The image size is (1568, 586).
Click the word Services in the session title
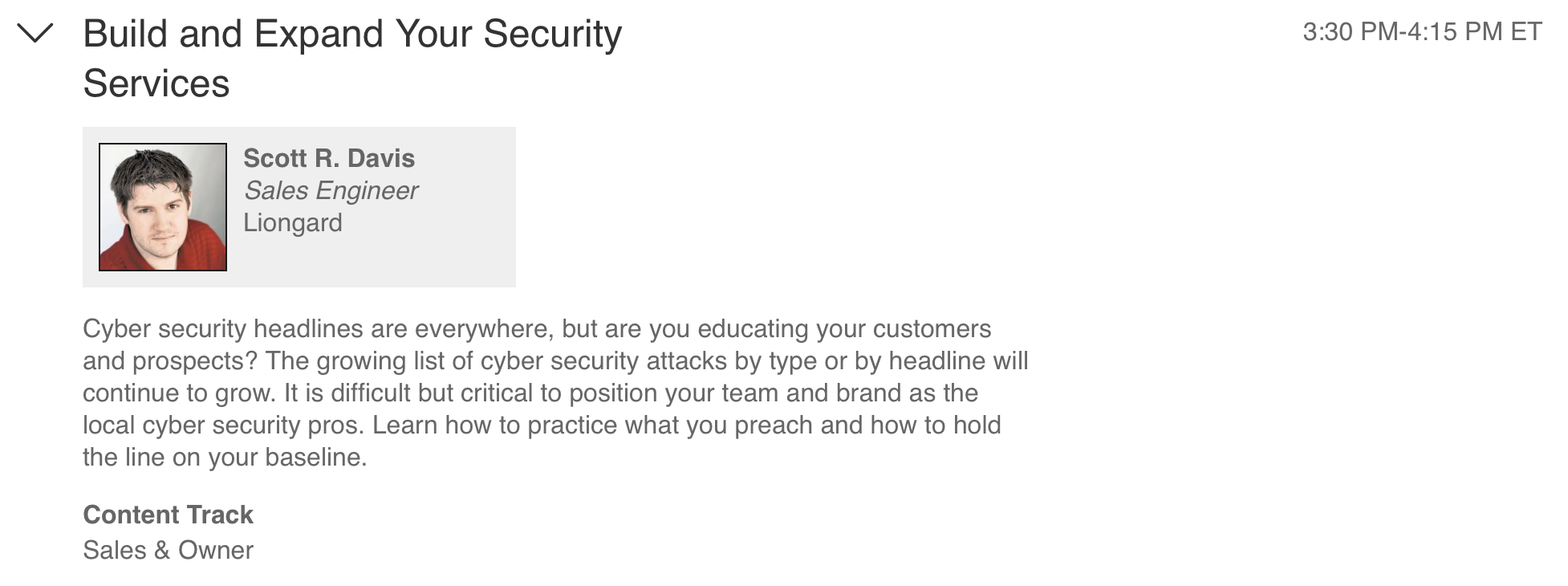coord(156,83)
